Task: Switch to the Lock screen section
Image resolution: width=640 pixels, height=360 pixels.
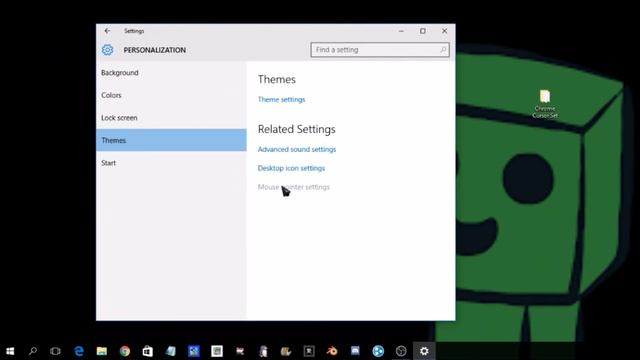Action: (171, 118)
